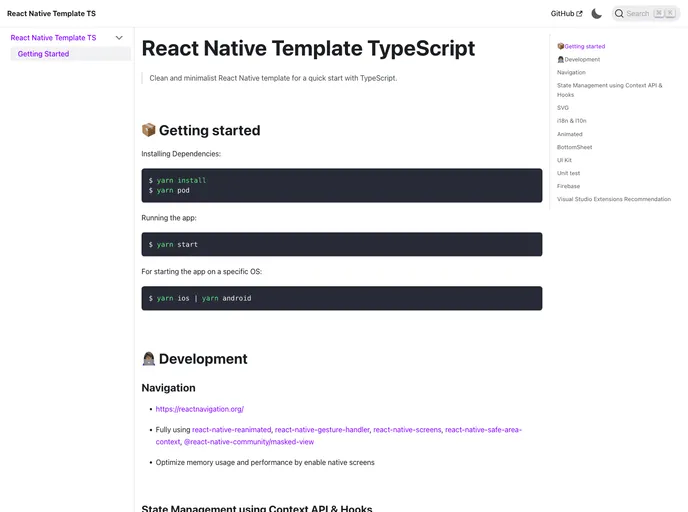Click the template description blockquote

(x=273, y=78)
